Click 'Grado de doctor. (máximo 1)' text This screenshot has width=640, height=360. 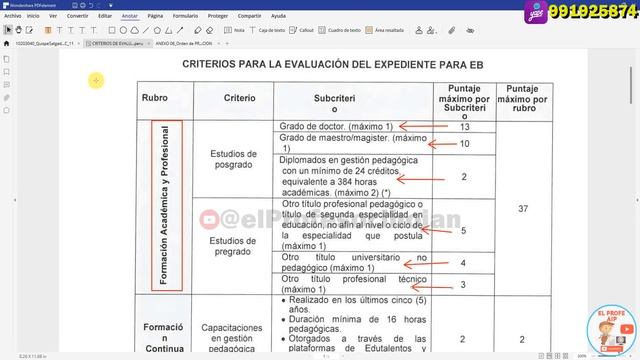click(x=336, y=126)
